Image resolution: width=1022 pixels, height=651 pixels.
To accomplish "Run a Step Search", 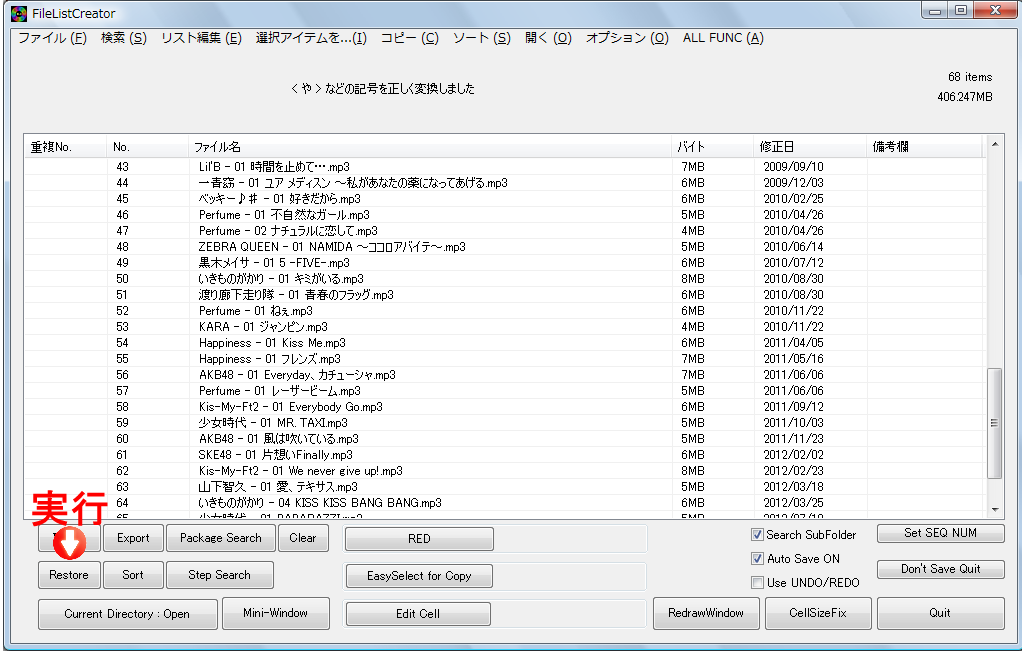I will click(x=219, y=574).
